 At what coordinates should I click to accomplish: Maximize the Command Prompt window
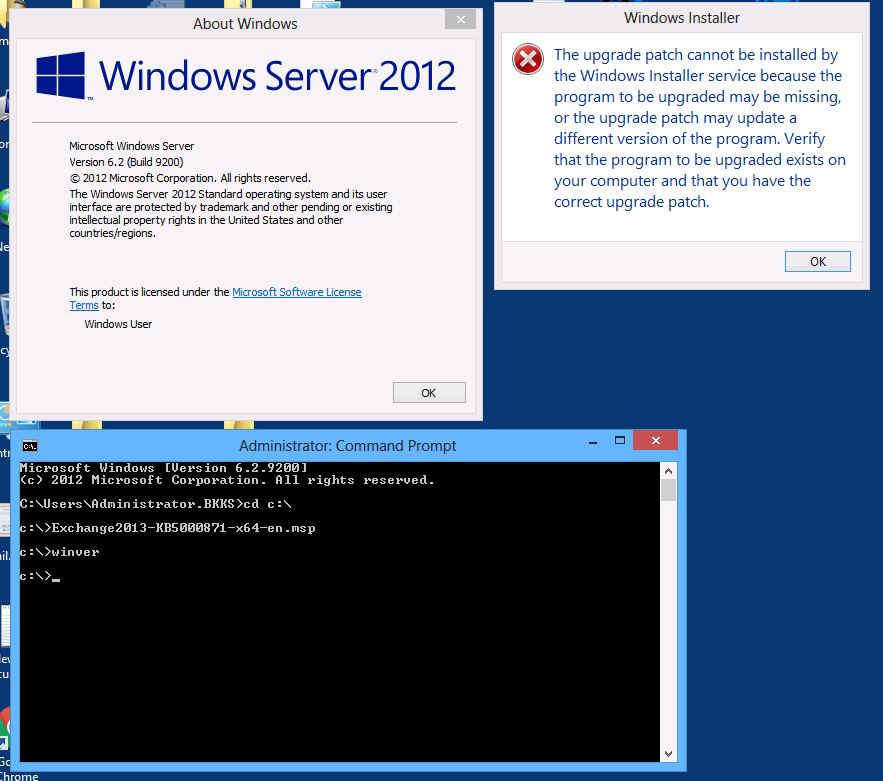619,440
